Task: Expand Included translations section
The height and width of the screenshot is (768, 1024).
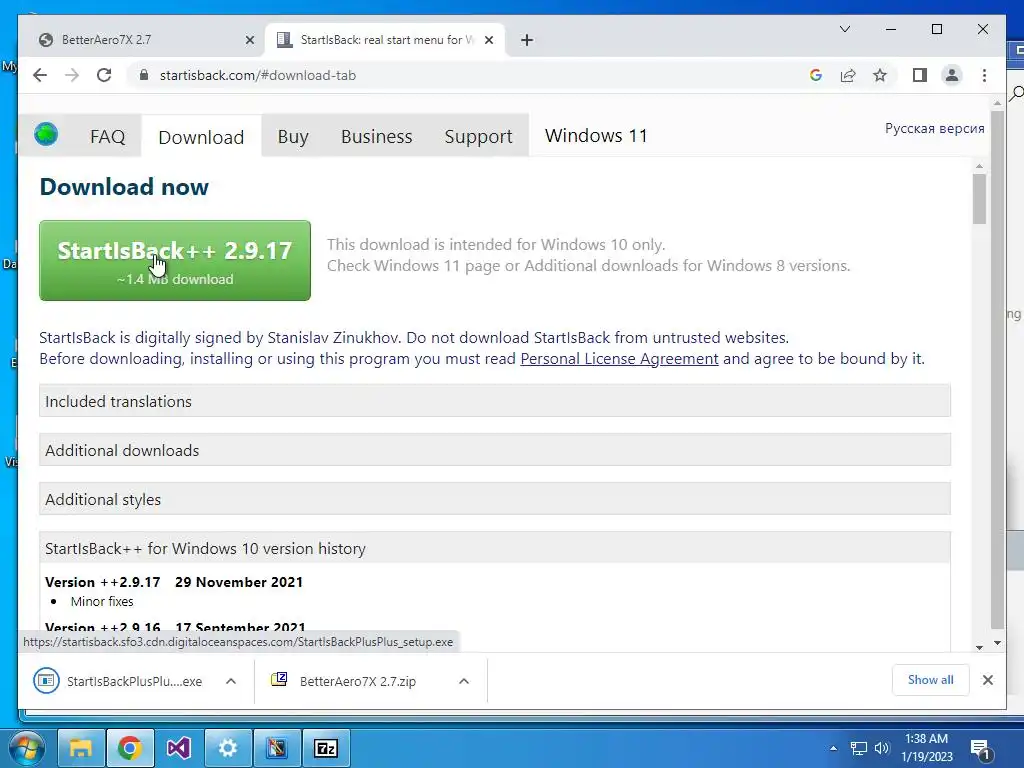Action: point(495,401)
